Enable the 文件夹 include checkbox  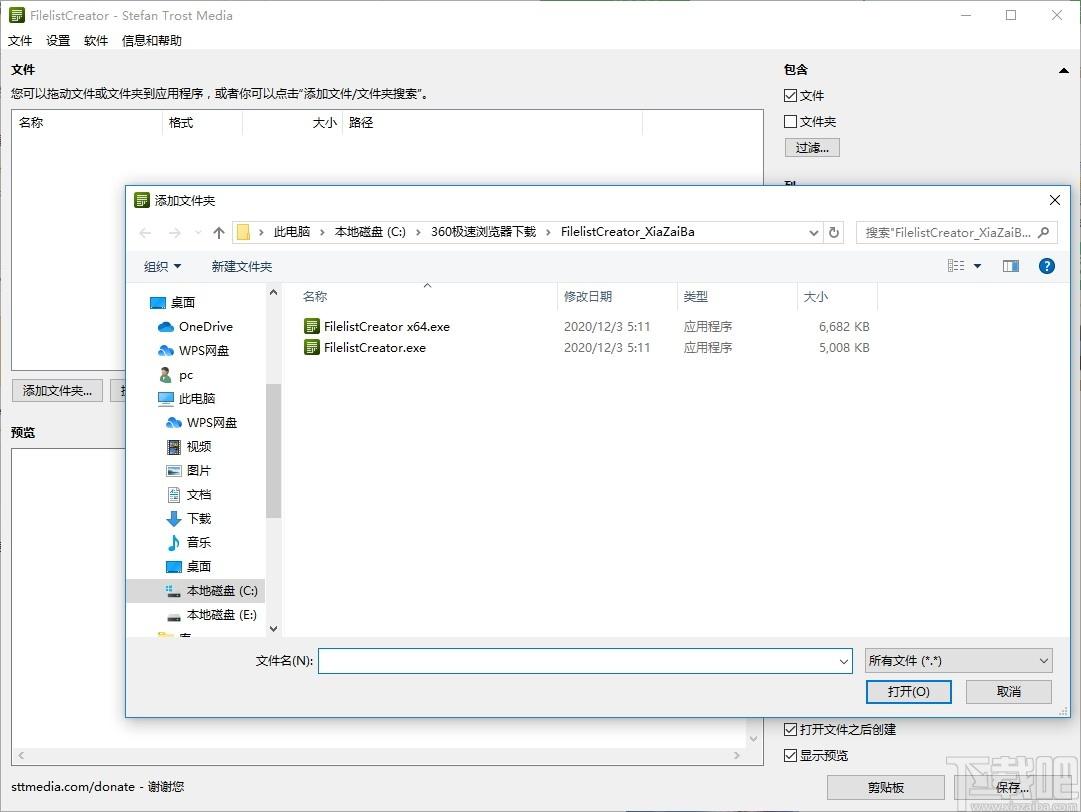791,121
